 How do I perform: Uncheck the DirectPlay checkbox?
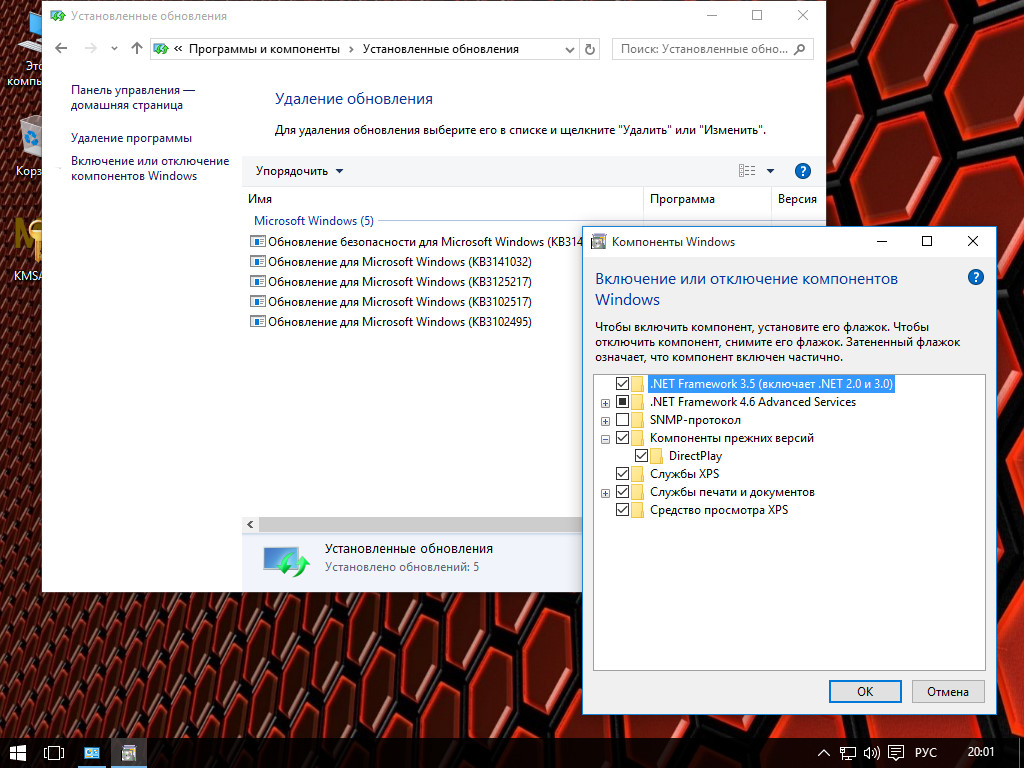point(641,456)
